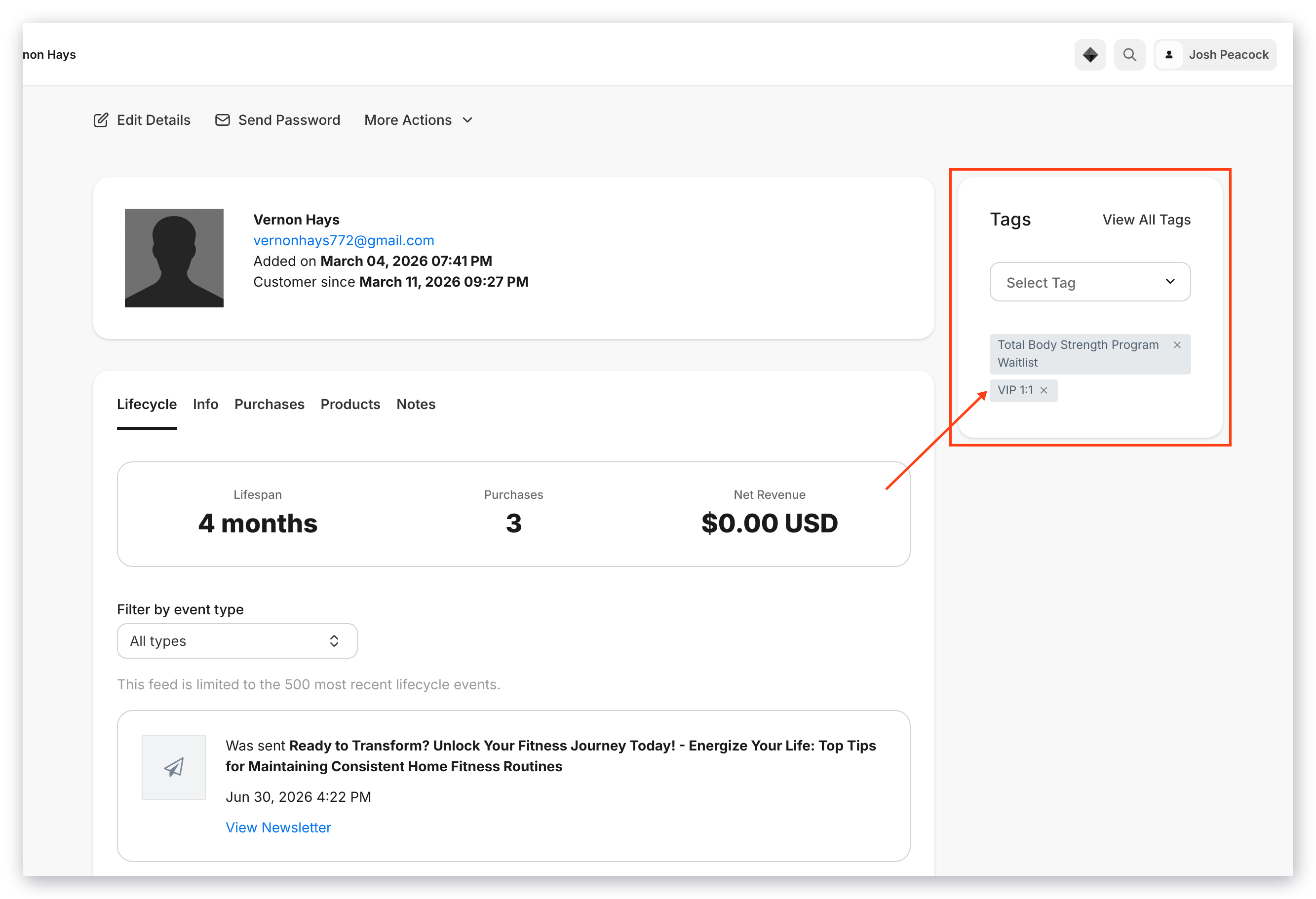Click the Total Body Strength Program Waitlist tag text

1078,353
